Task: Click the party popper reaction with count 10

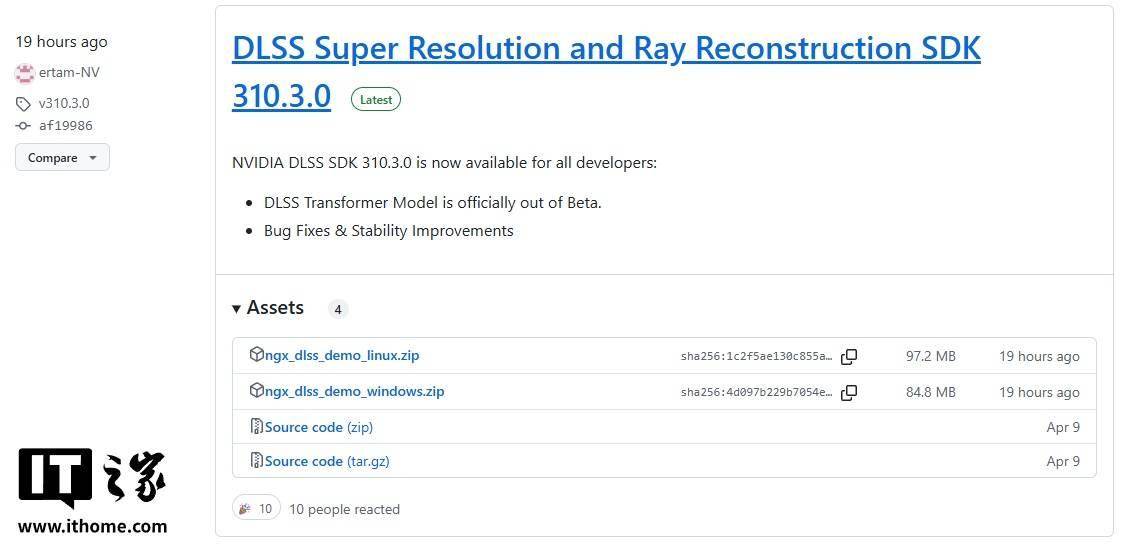Action: pyautogui.click(x=256, y=509)
